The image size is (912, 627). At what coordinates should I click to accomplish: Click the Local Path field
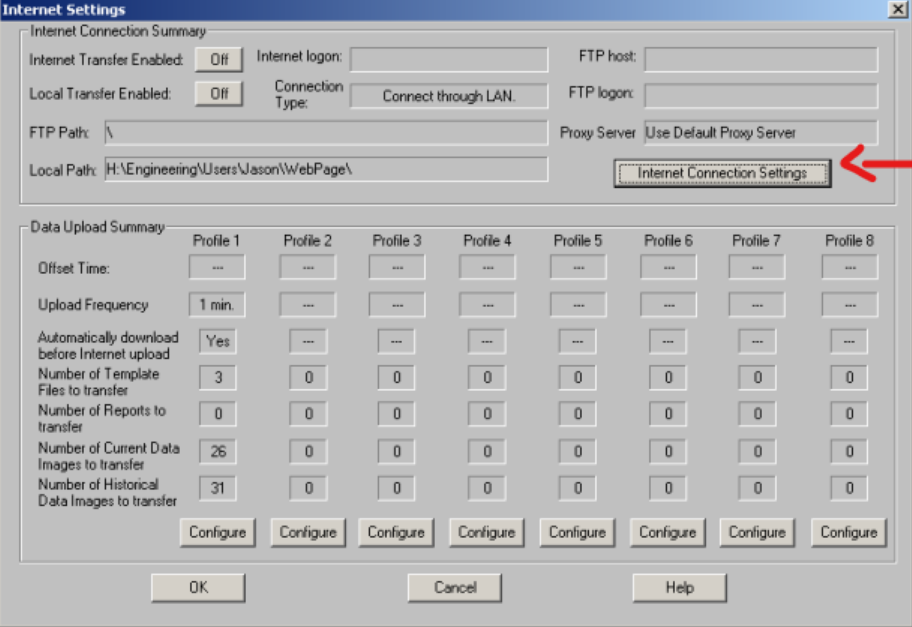tap(326, 170)
